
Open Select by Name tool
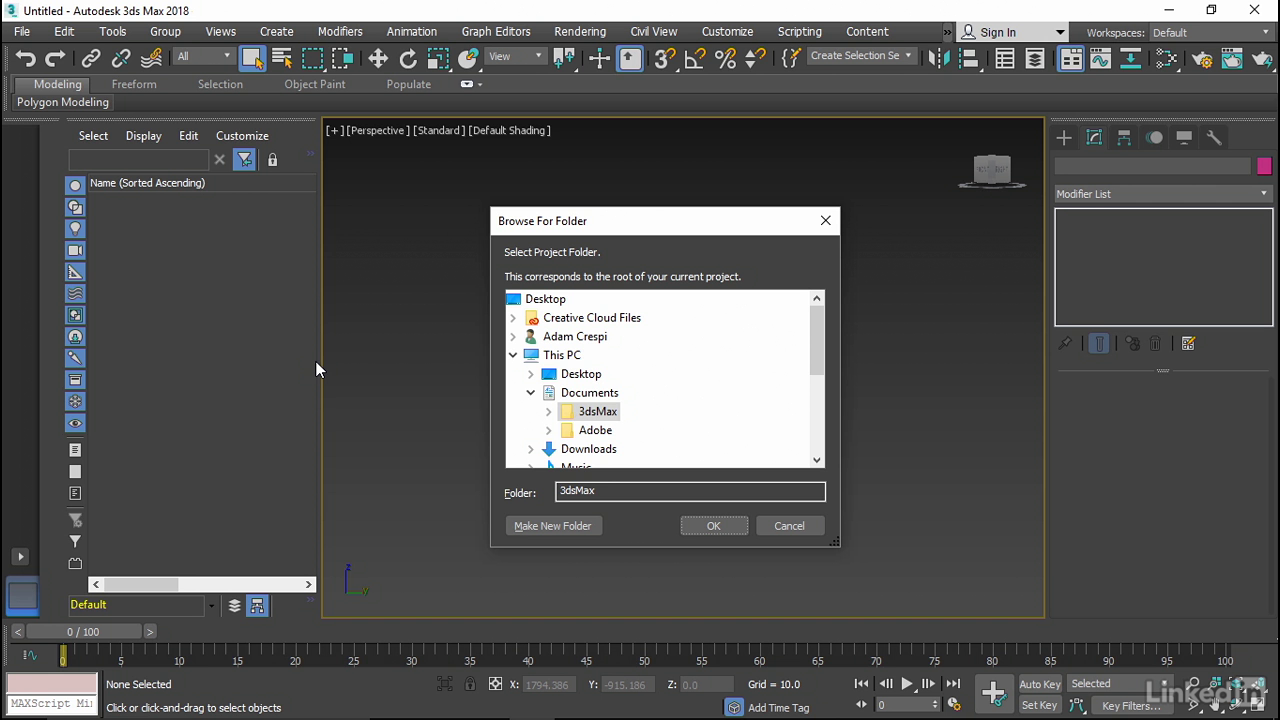pos(282,59)
